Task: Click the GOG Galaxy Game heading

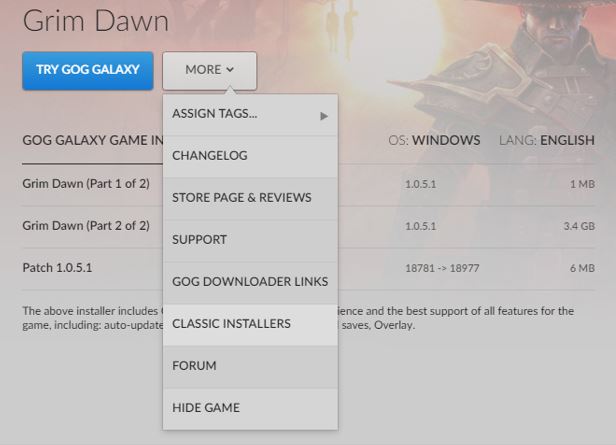Action: click(x=93, y=140)
